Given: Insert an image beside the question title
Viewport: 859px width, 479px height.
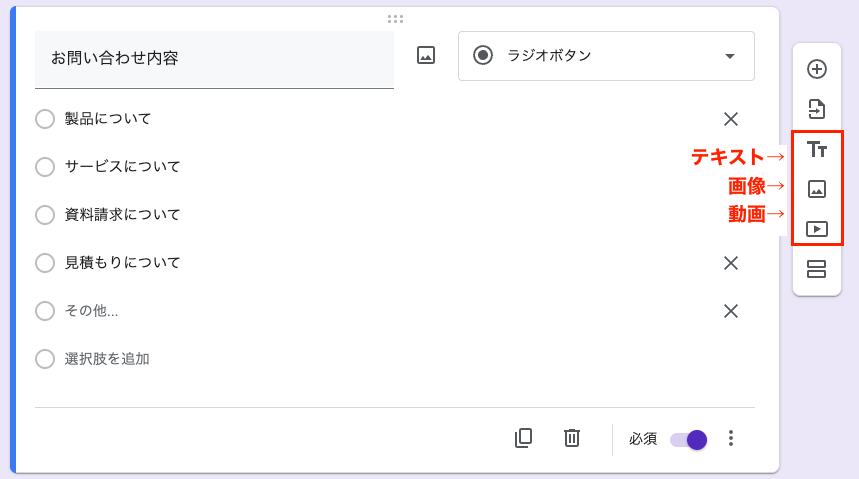Looking at the screenshot, I should click(426, 56).
